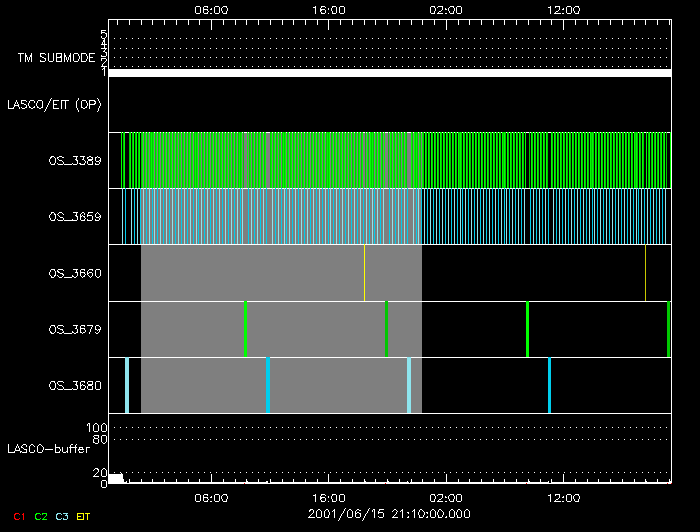Click third green marker in OS_3679 row
The height and width of the screenshot is (532, 700).
(x=527, y=328)
